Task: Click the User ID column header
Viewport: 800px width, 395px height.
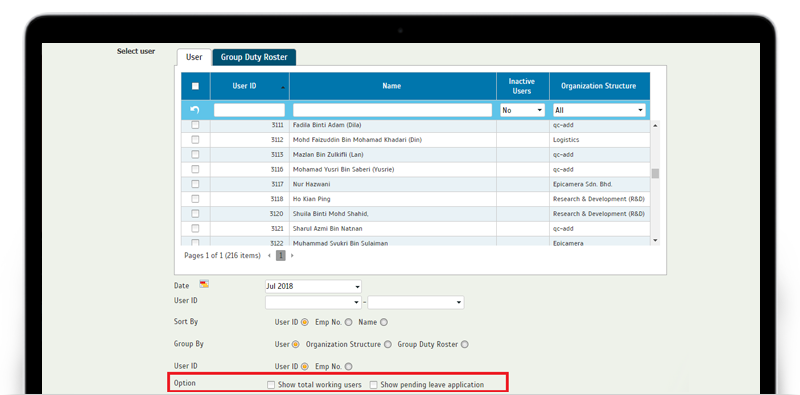Action: [x=249, y=86]
